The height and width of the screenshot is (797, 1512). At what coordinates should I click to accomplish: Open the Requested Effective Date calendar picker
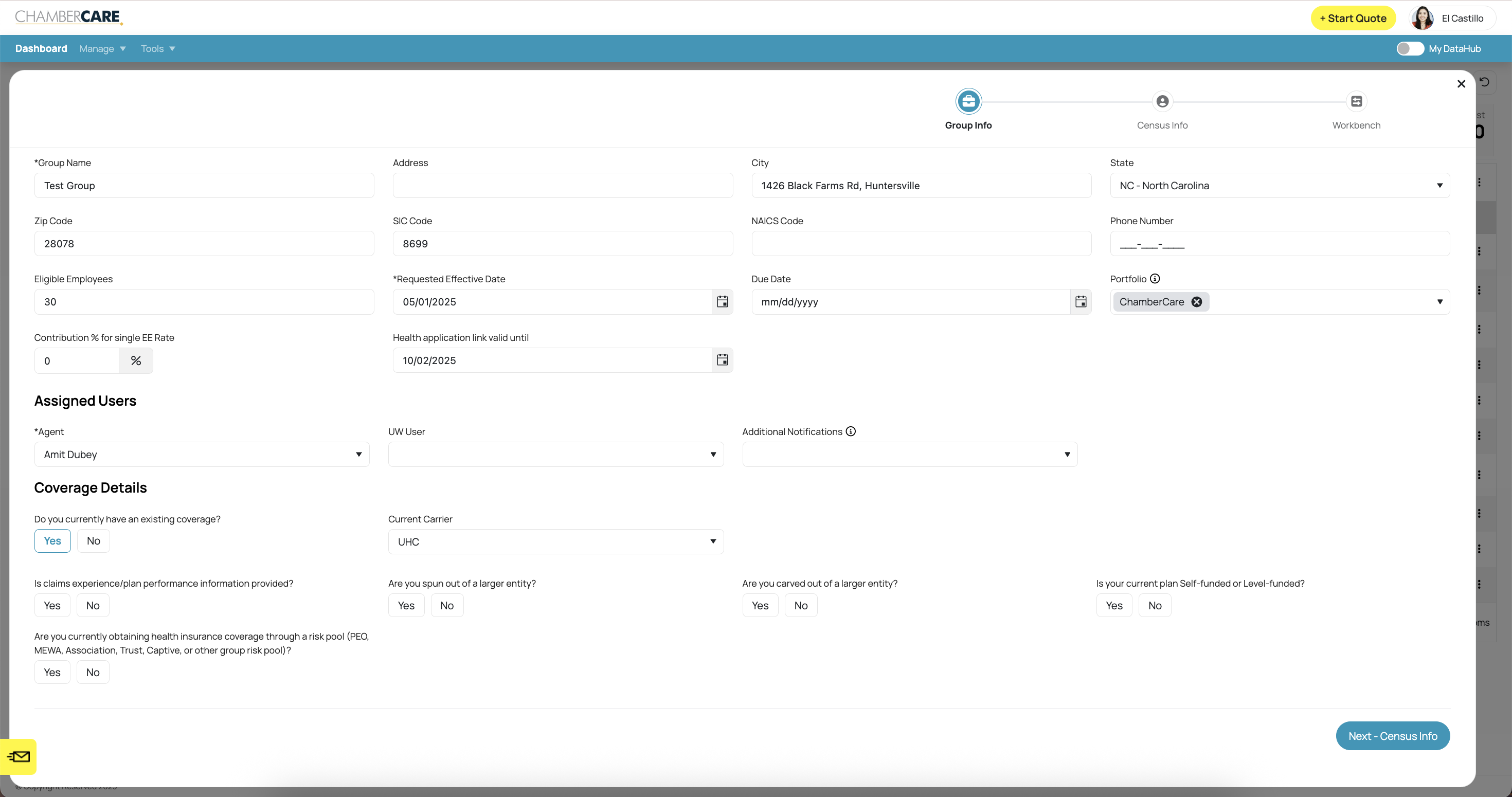(x=722, y=302)
